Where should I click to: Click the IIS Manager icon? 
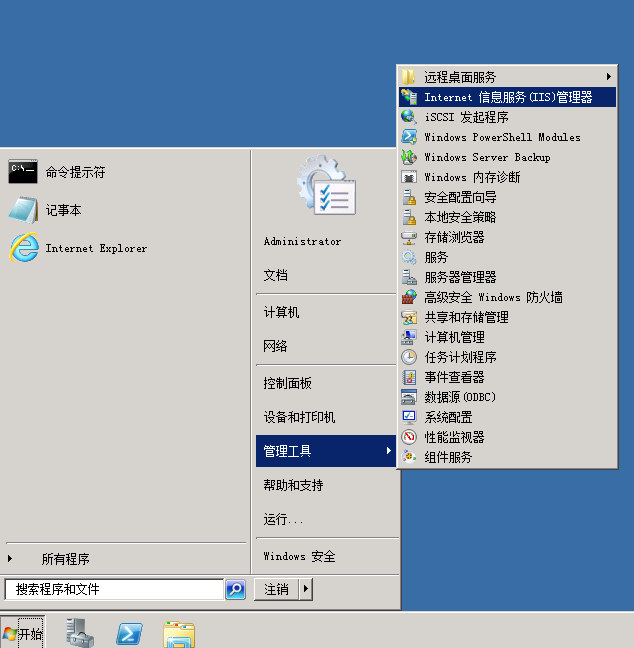point(409,97)
